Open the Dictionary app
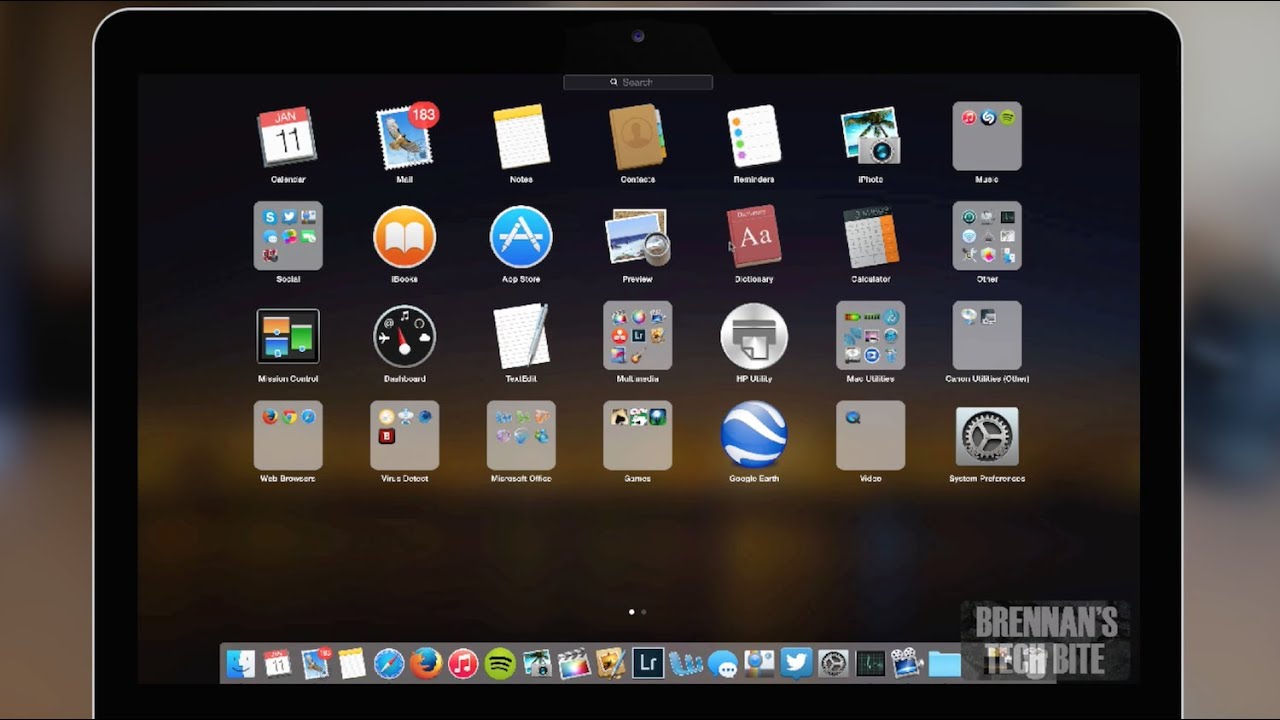Screen dimensions: 1280x720 click(754, 237)
